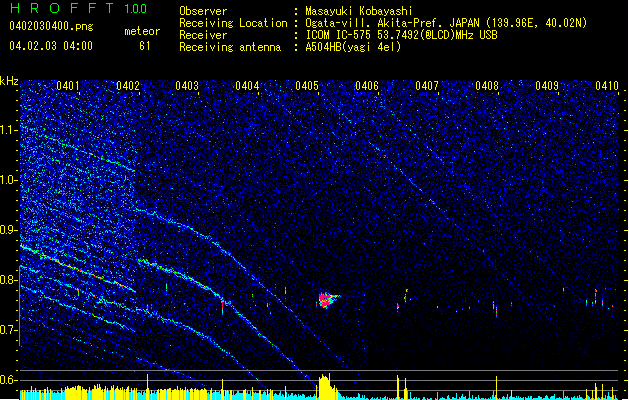The image size is (629, 400).
Task: Click receiver text ICOM IC-575 53.7492 MHz USB
Action: (x=401, y=35)
